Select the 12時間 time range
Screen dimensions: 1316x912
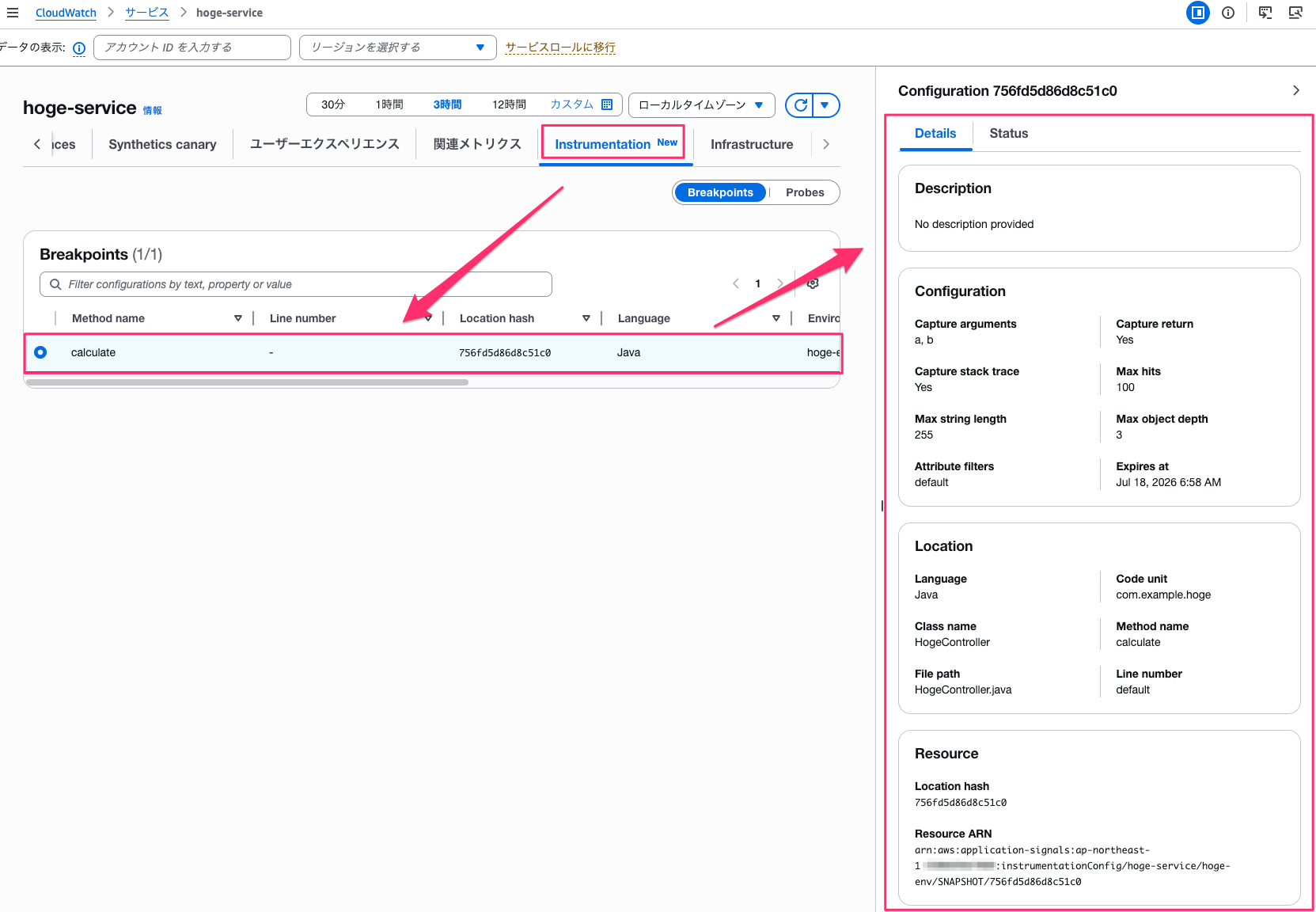coord(509,104)
